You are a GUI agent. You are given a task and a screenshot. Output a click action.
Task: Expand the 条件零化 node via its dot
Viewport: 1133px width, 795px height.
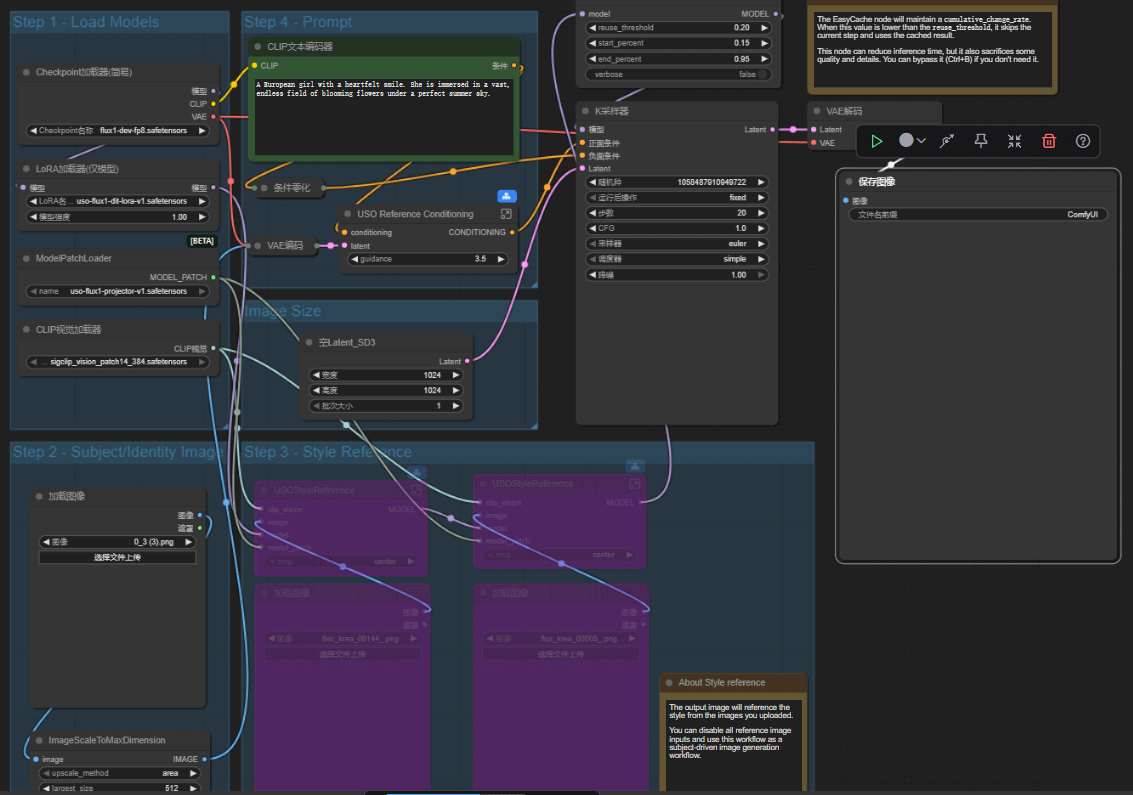click(x=264, y=188)
